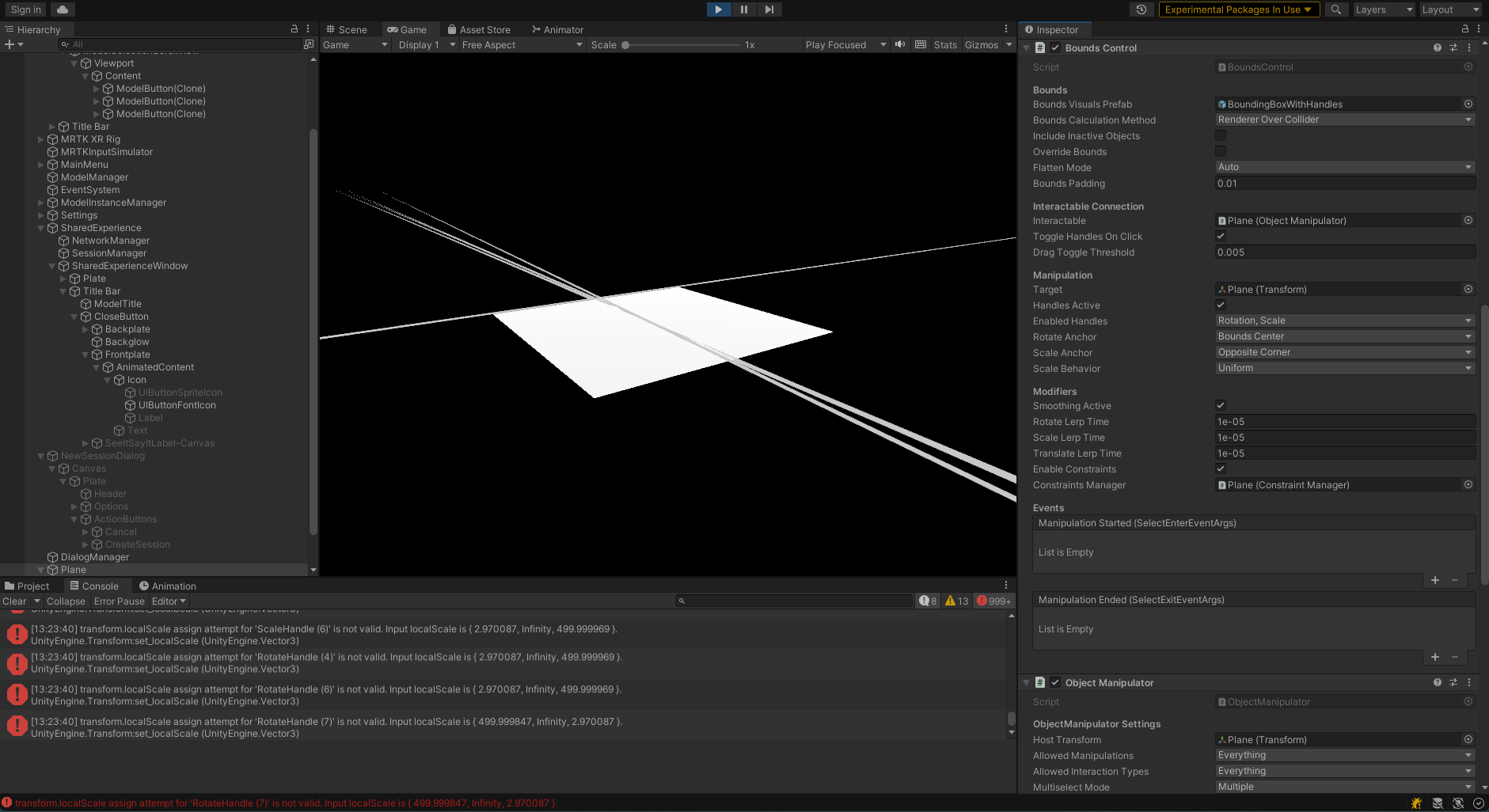Viewport: 1489px width, 812px height.
Task: Open the Project tab
Action: [x=31, y=586]
